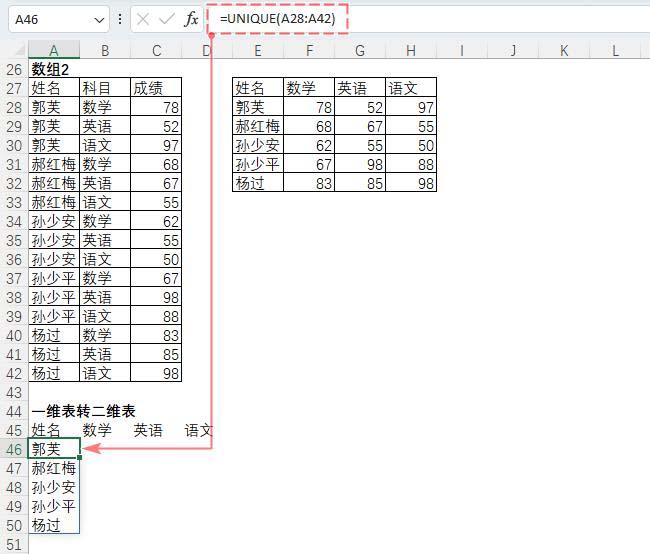Click the 数组2 title cell
This screenshot has height=554, width=650.
54,70
